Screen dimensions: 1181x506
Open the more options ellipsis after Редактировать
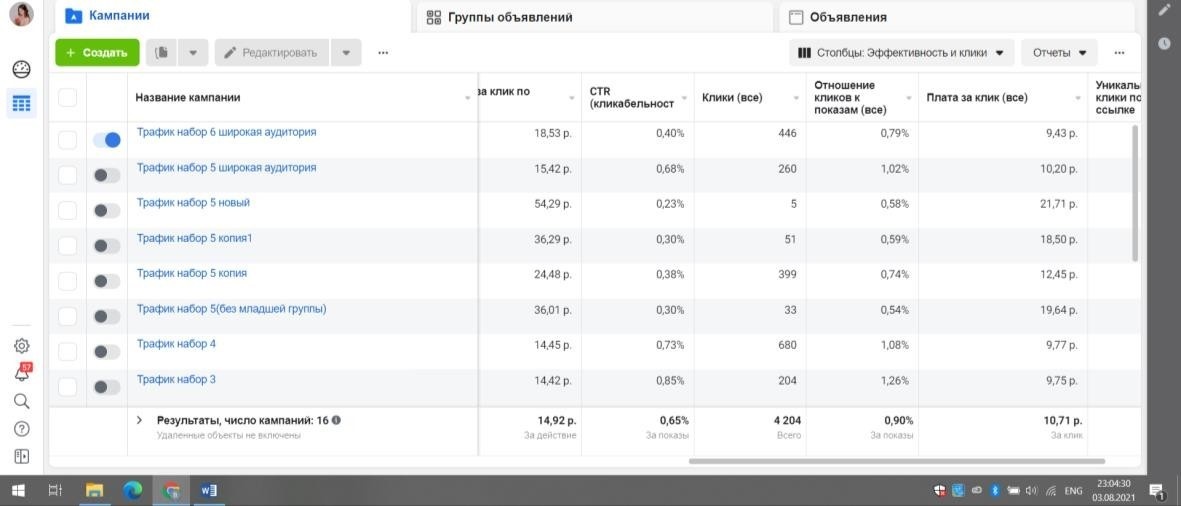click(383, 53)
